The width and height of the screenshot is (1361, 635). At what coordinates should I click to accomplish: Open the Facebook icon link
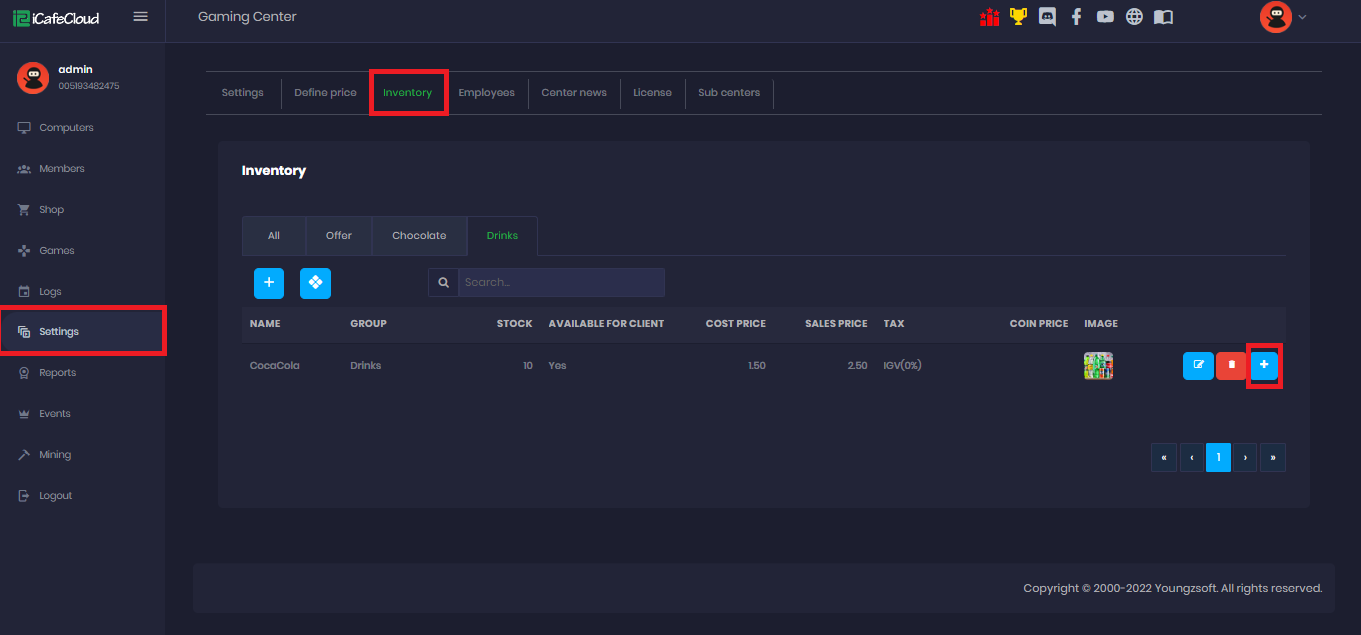click(x=1076, y=17)
